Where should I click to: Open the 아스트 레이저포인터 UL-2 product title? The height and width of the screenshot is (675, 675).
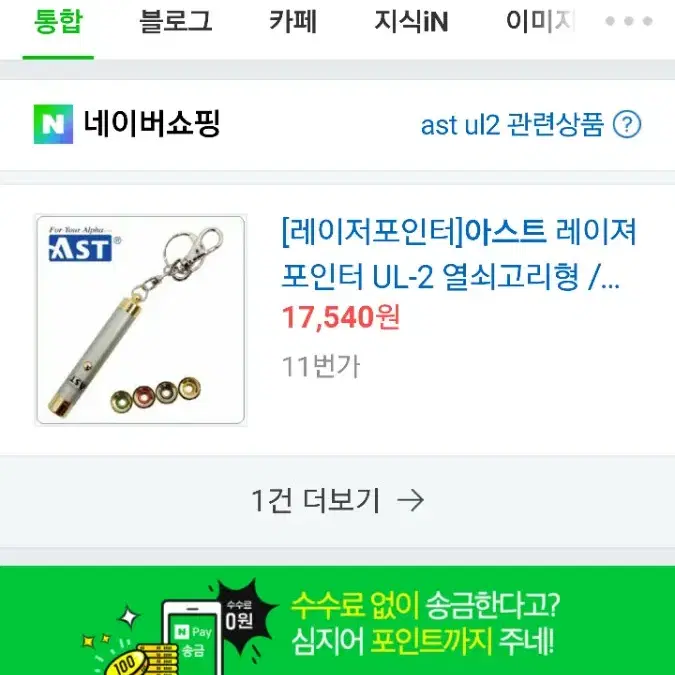pyautogui.click(x=458, y=254)
